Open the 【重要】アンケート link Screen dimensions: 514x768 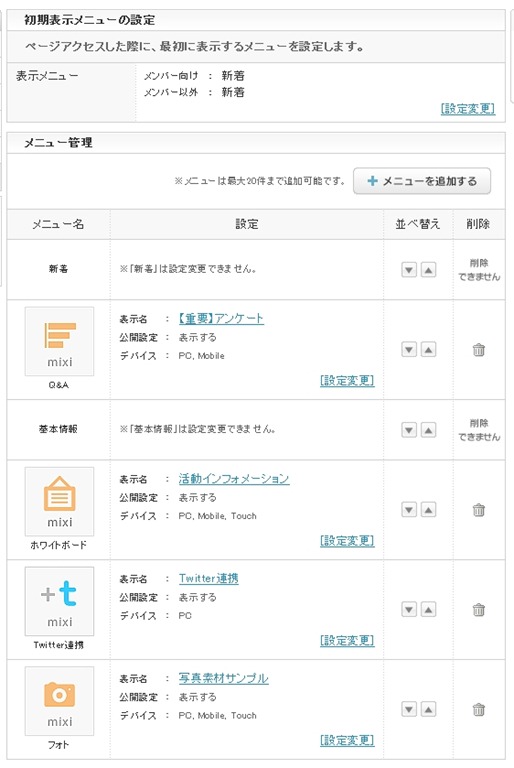pos(221,318)
